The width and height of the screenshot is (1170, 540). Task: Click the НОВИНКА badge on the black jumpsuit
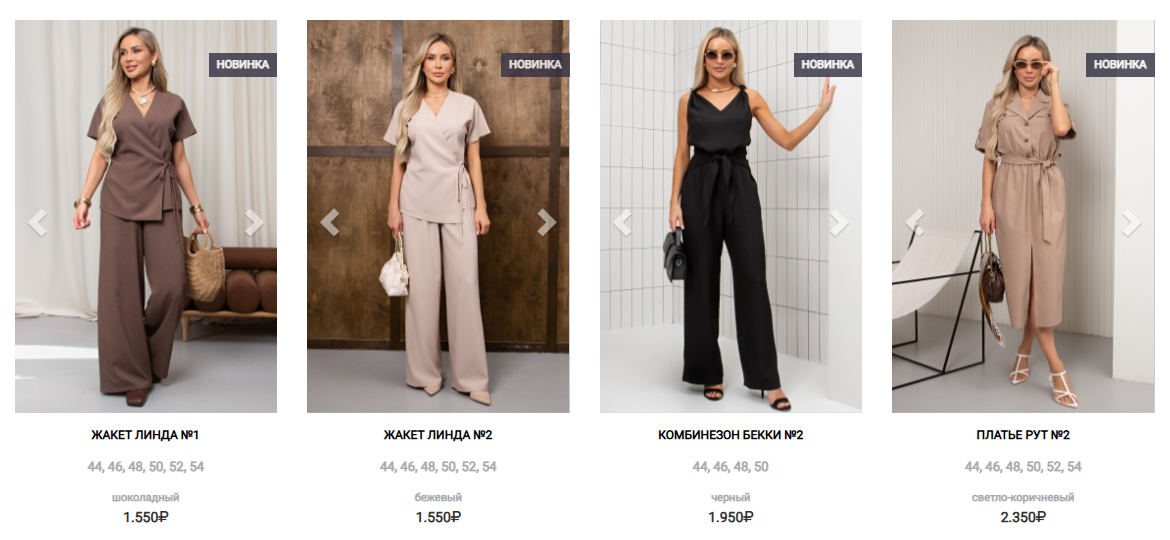pos(828,65)
